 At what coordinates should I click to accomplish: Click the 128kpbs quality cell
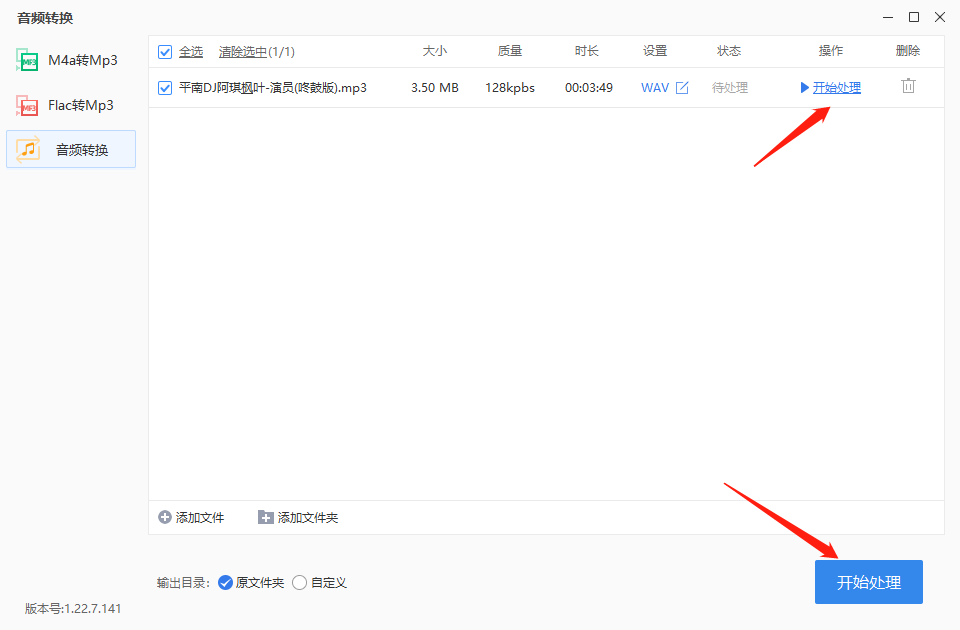pyautogui.click(x=510, y=88)
